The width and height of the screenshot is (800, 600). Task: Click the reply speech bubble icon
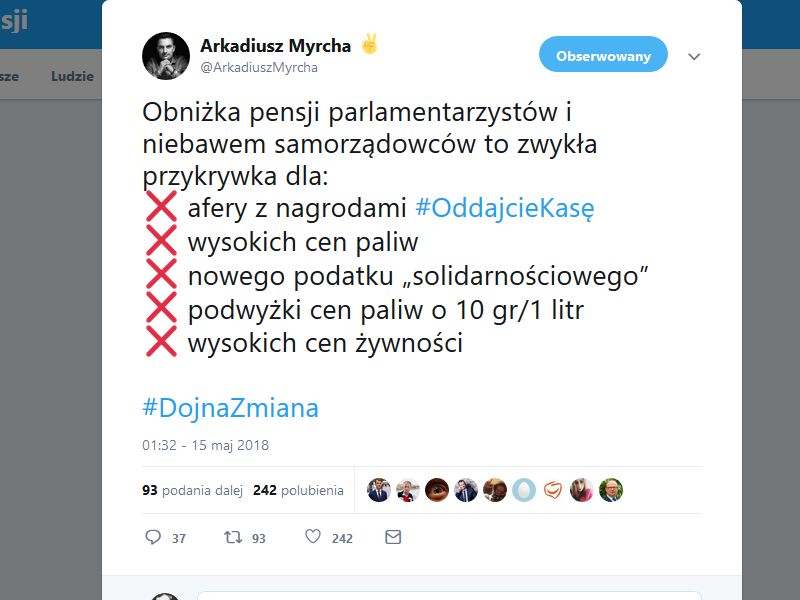tap(153, 537)
